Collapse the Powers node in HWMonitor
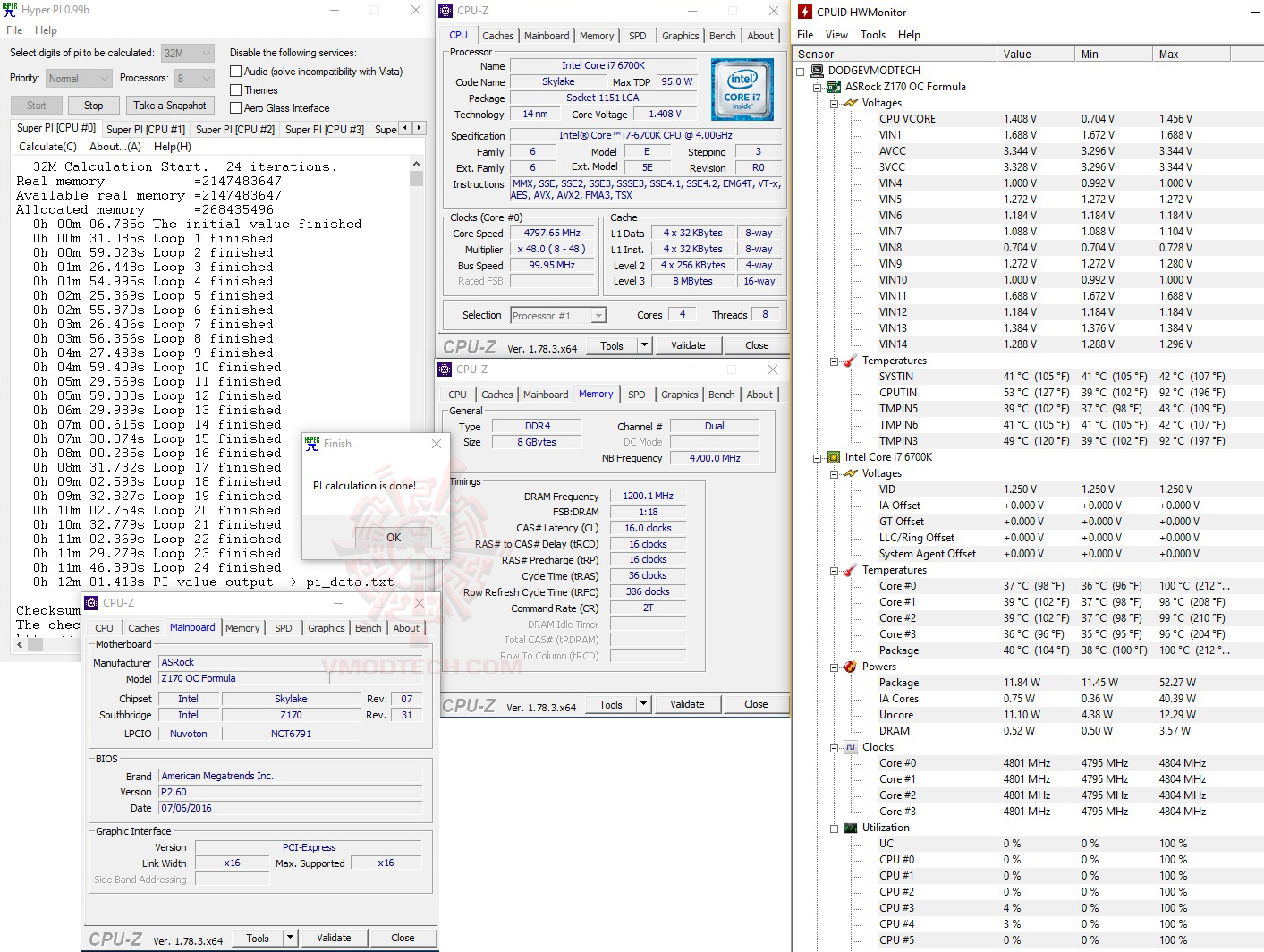The width and height of the screenshot is (1264, 952). [x=834, y=667]
